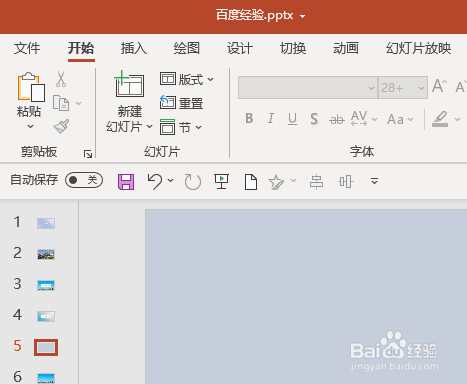Select slide 3 thumbnail
This screenshot has height=384, width=467.
click(46, 285)
